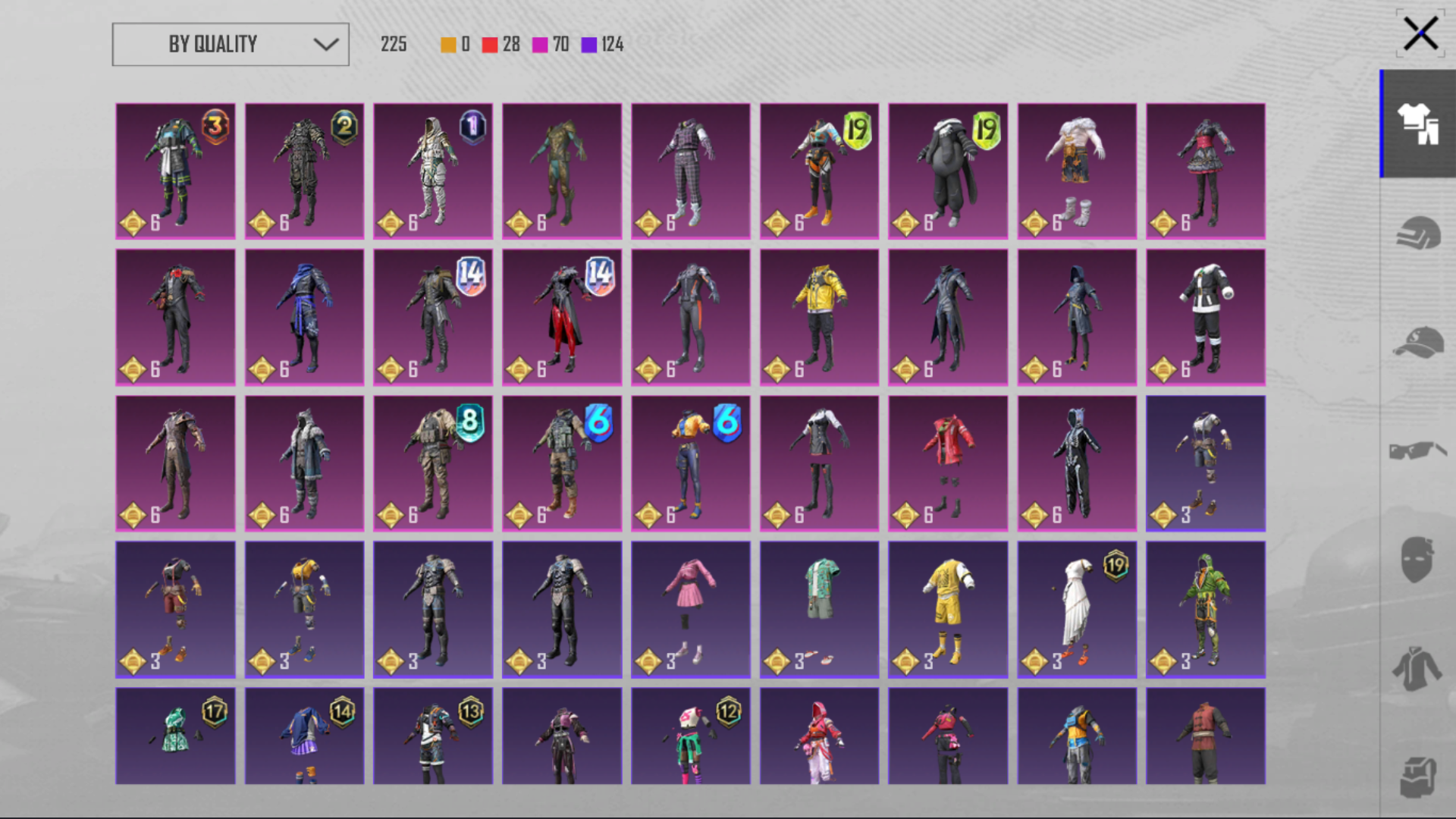Close the inventory with the X button

[x=1420, y=34]
